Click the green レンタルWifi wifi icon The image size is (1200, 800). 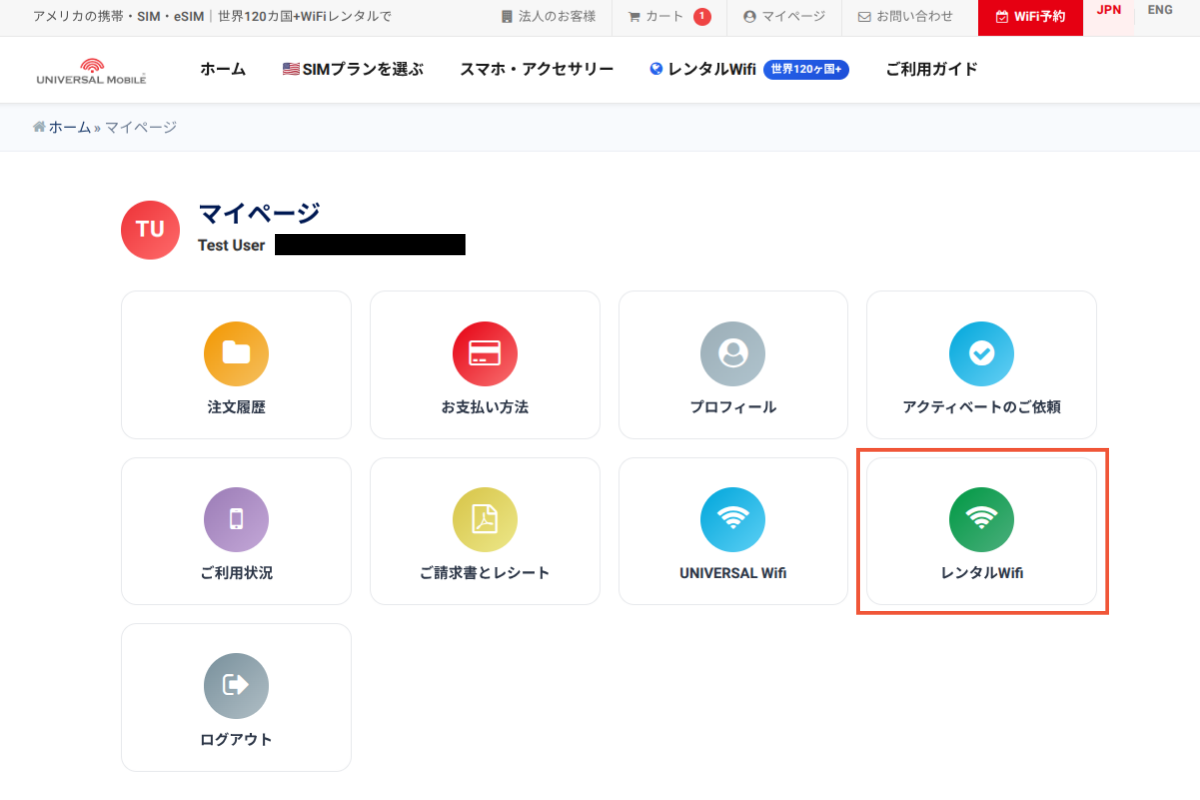981,520
